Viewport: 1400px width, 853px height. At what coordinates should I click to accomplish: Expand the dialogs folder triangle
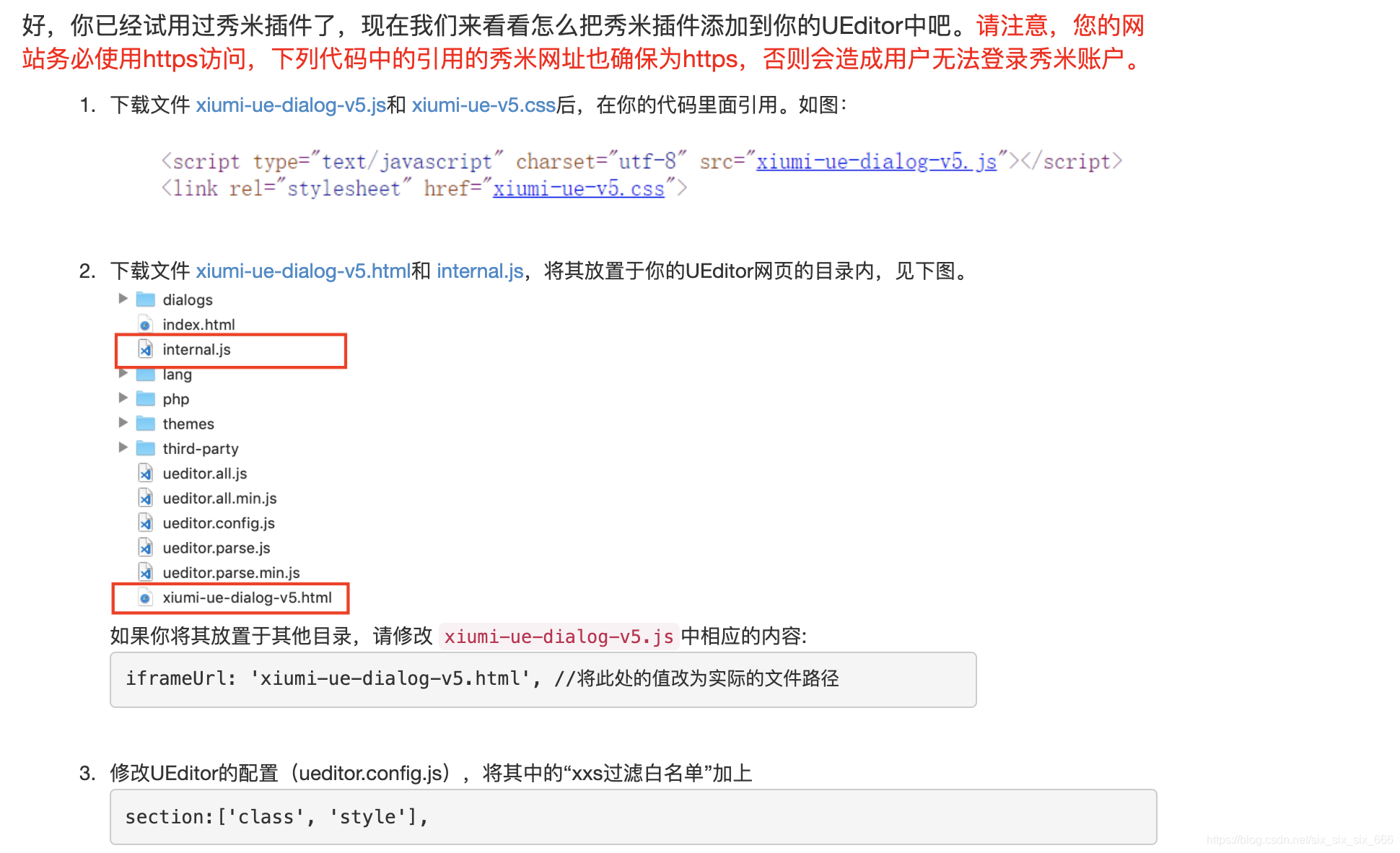pos(123,299)
